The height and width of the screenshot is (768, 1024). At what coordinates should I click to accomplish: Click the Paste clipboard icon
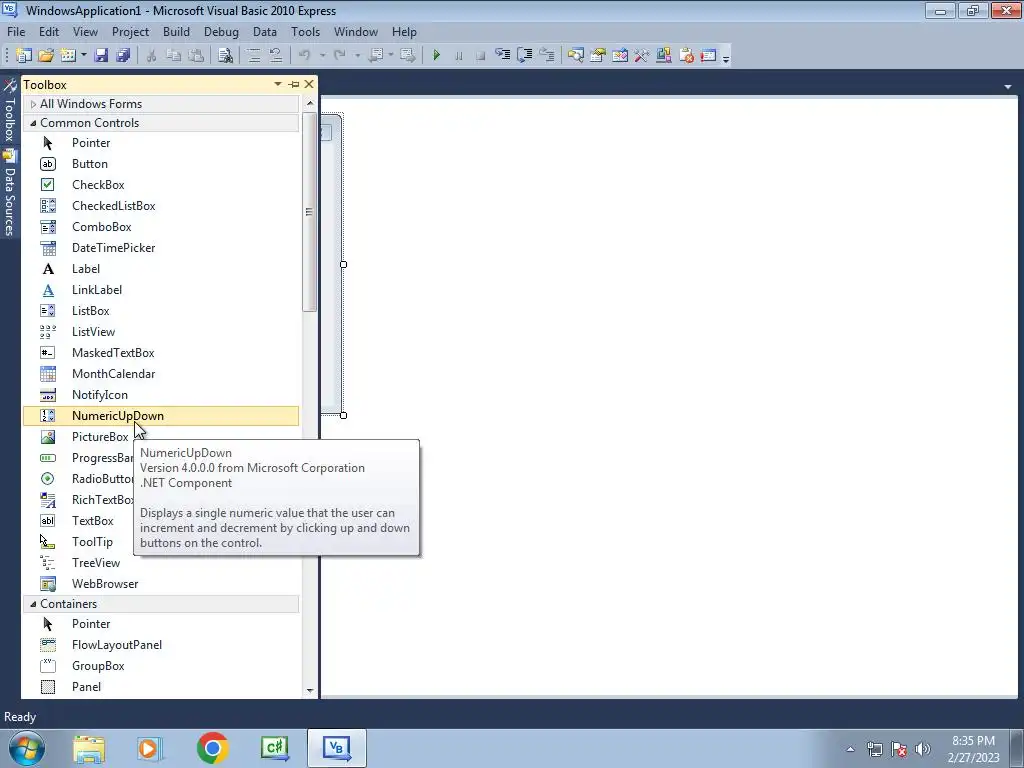click(196, 56)
